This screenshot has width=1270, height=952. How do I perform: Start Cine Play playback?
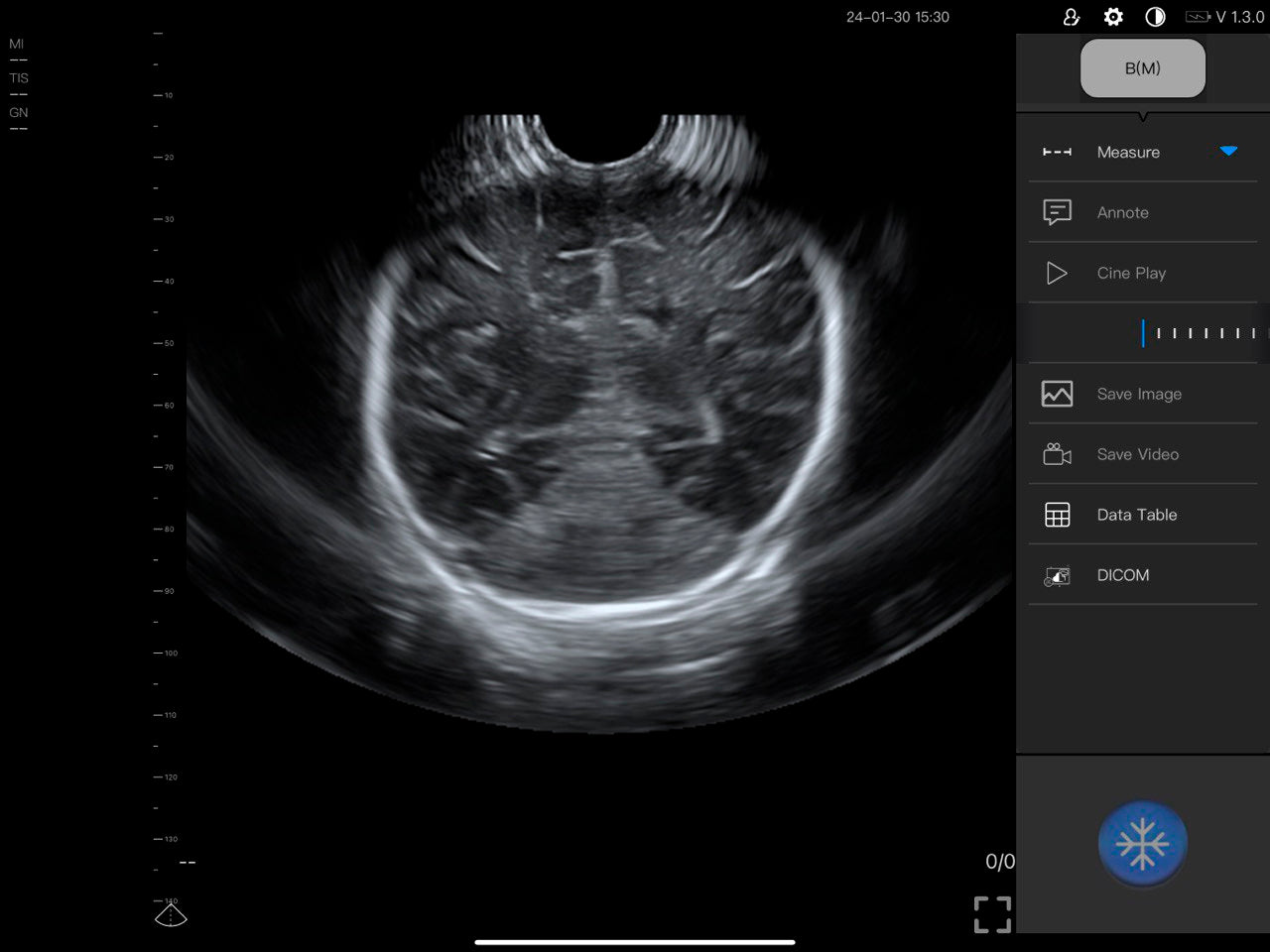point(1131,273)
